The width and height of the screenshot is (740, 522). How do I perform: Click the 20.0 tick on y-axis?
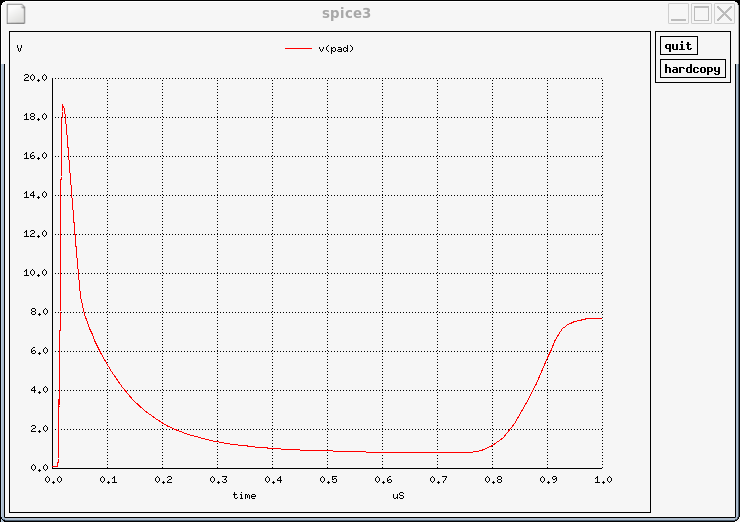coord(35,78)
